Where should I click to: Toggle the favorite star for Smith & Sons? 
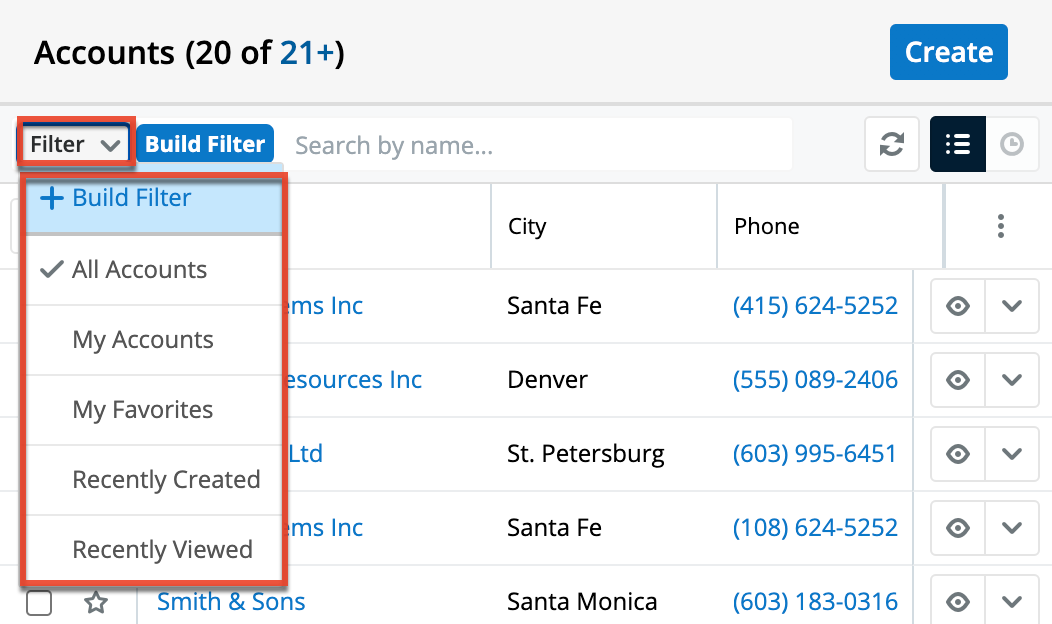[96, 602]
